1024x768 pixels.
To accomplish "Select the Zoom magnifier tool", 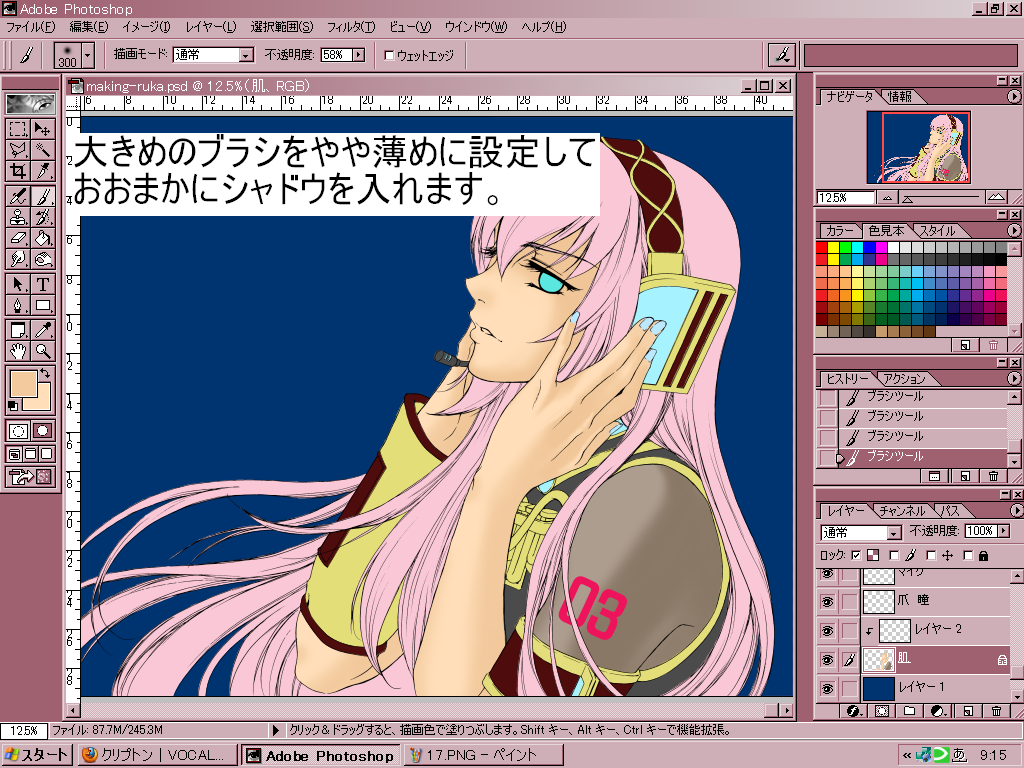I will tap(42, 351).
